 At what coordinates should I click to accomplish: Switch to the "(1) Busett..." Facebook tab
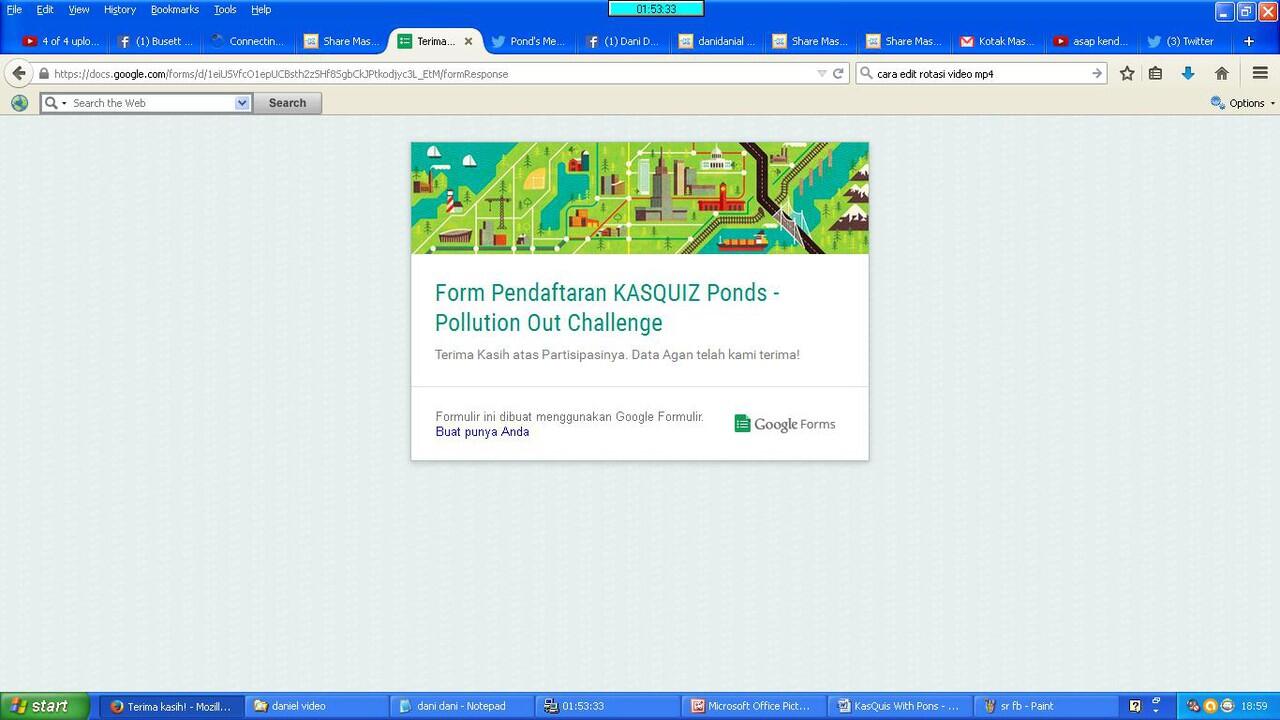(156, 41)
